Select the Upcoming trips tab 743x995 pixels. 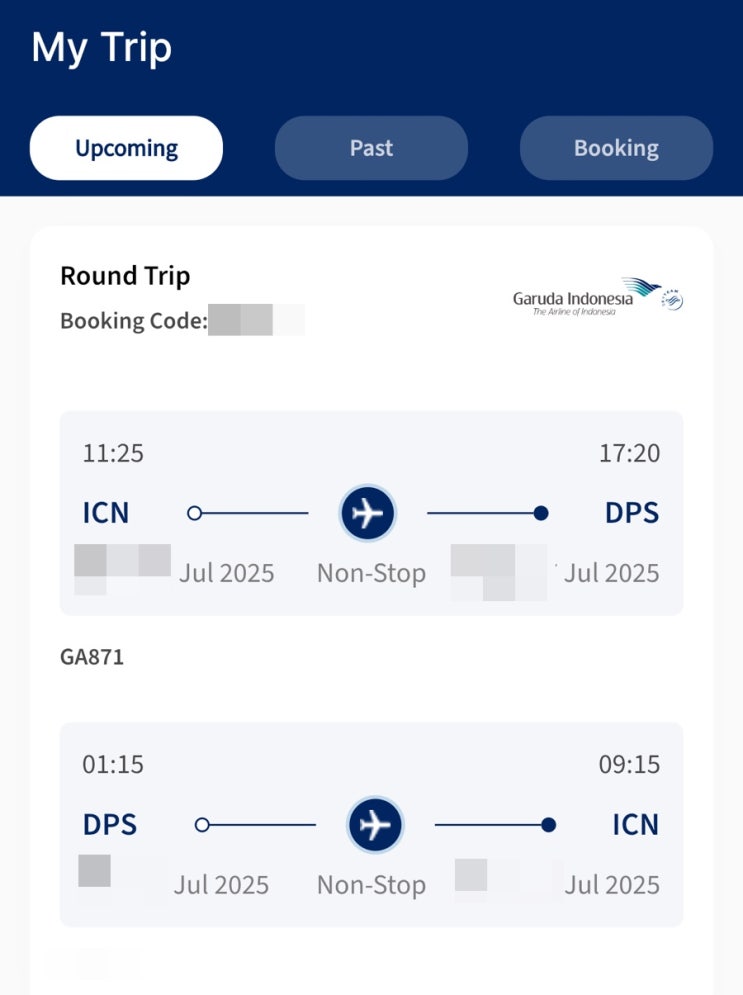126,148
